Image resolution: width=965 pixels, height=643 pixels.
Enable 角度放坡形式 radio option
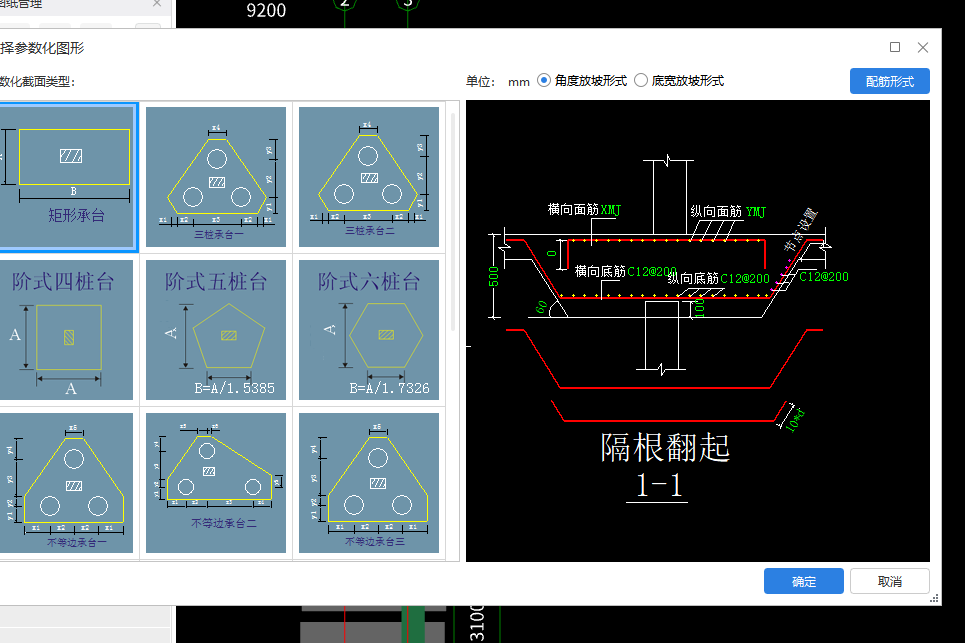tap(543, 81)
